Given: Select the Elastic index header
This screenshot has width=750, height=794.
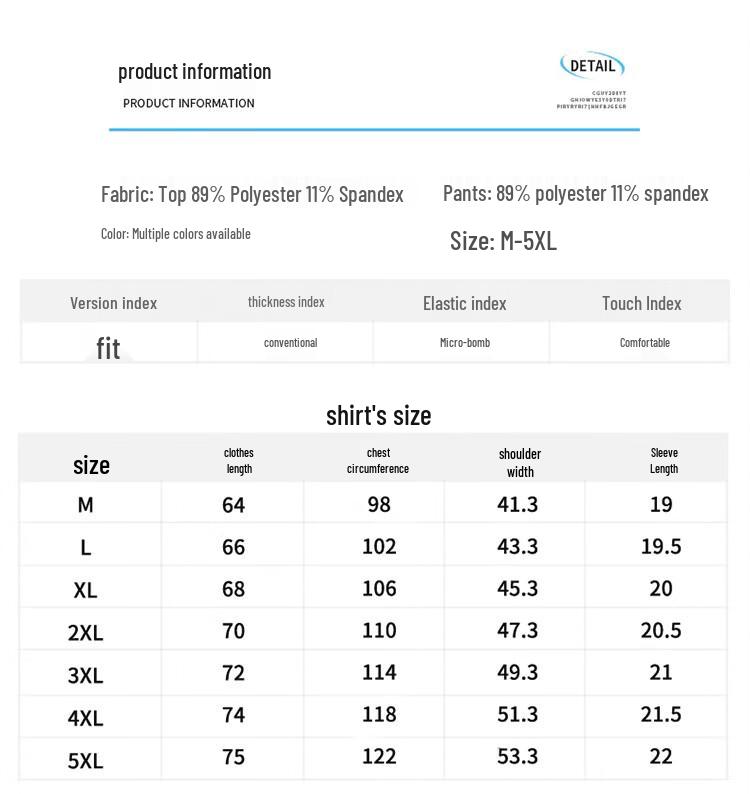Looking at the screenshot, I should 465,303.
